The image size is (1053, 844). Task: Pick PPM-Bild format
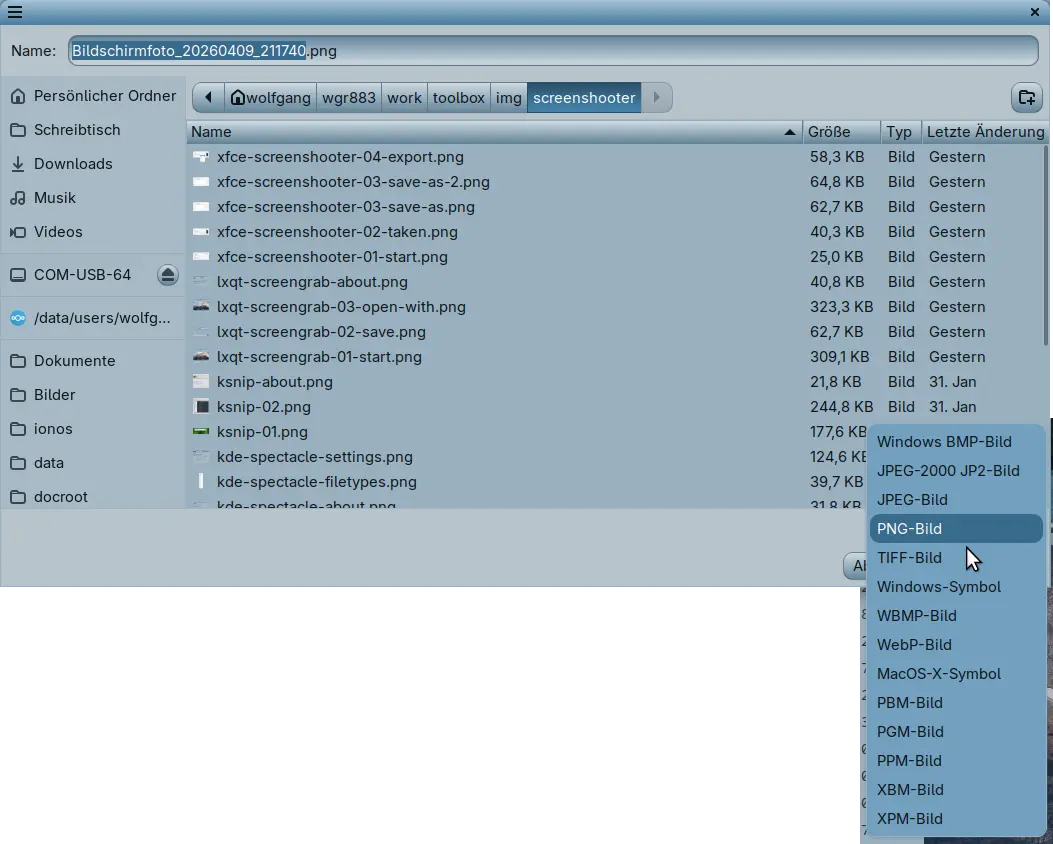(956, 761)
